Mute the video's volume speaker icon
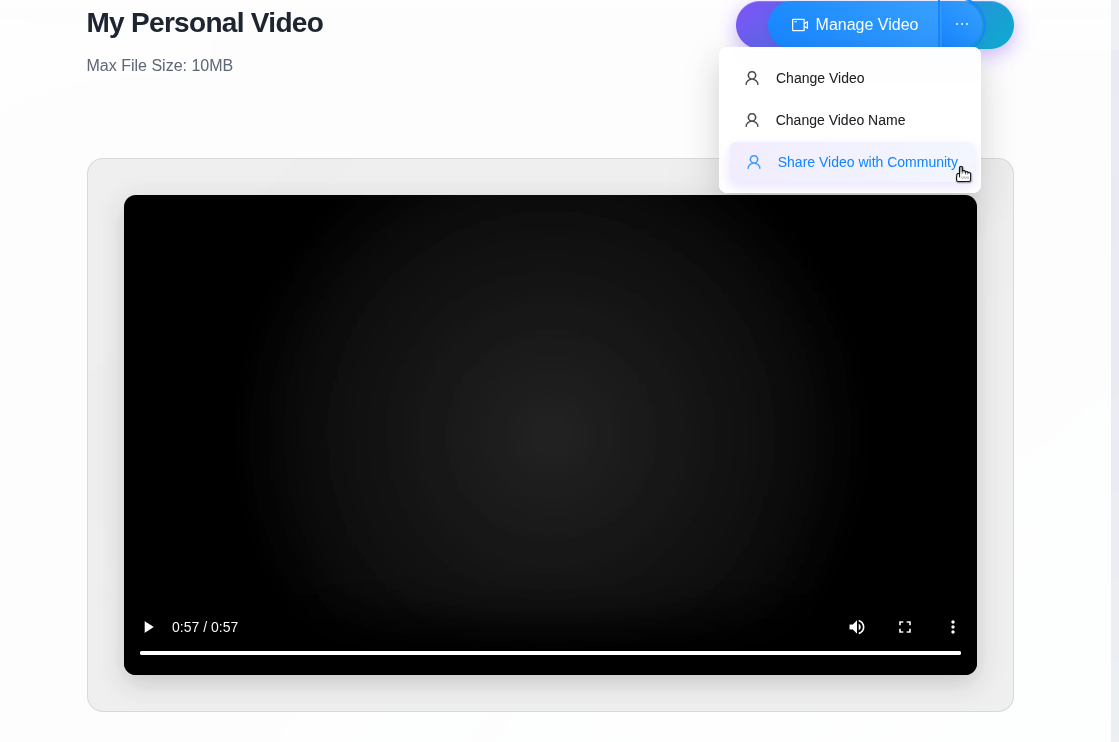The image size is (1119, 742). click(x=856, y=627)
